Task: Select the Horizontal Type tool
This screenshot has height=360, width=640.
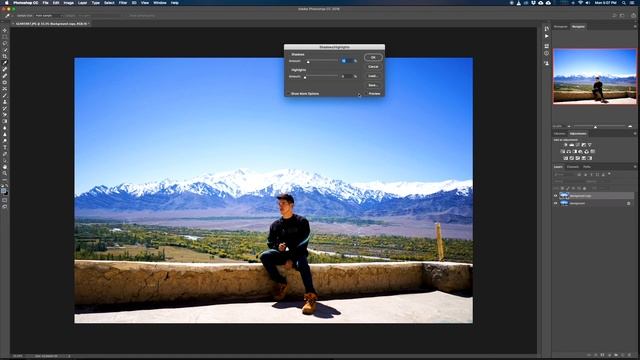Action: pos(5,147)
